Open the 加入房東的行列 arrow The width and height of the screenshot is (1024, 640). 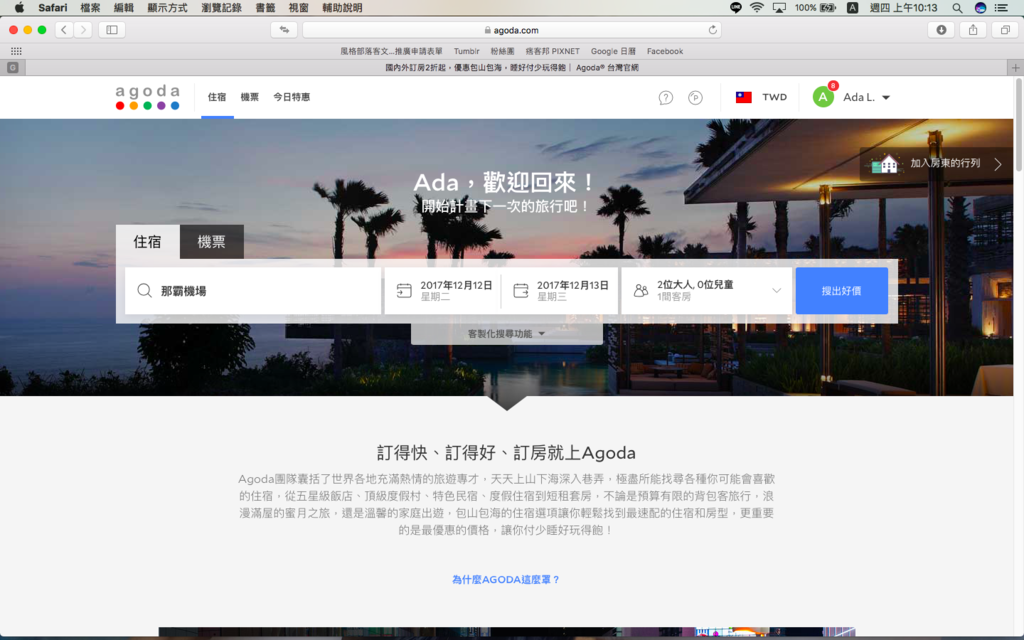[998, 164]
